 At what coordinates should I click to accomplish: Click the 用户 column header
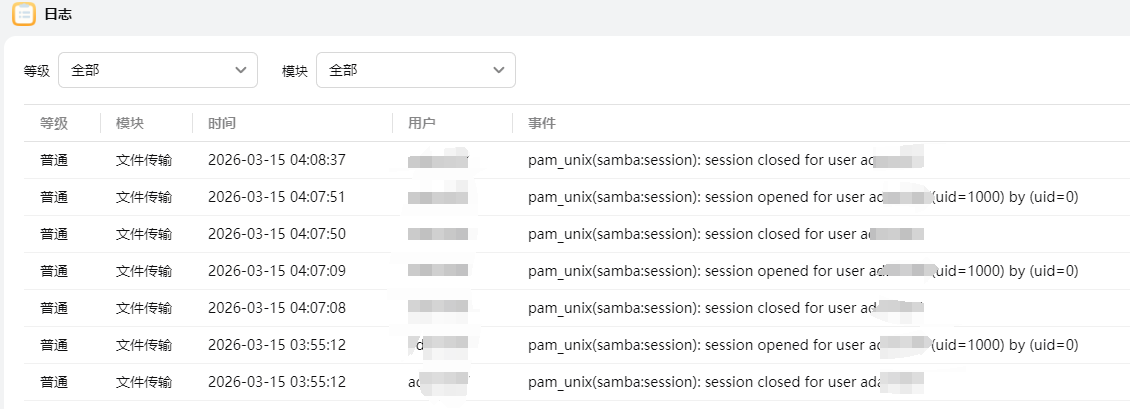(422, 123)
